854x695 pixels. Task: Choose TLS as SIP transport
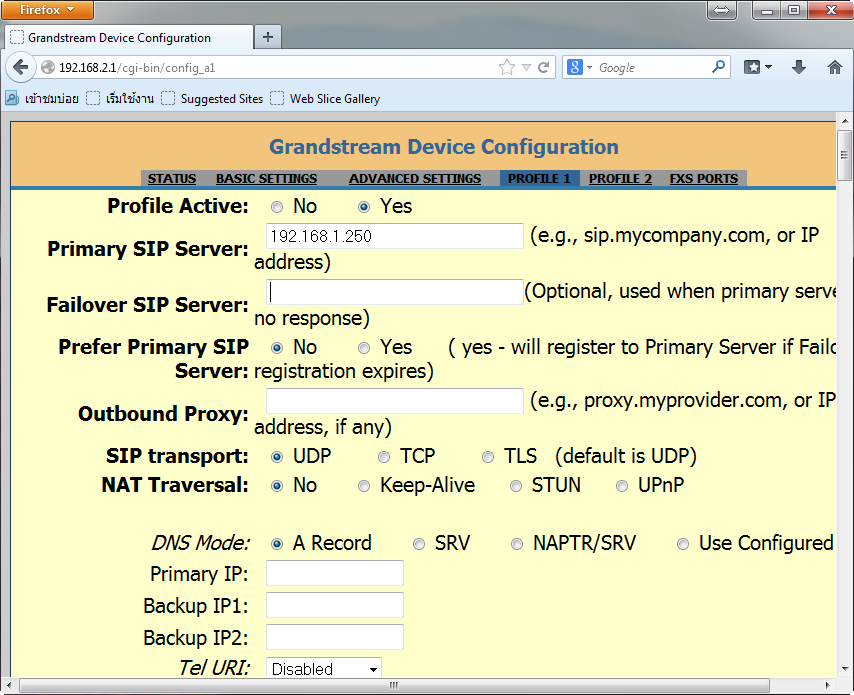(x=488, y=456)
